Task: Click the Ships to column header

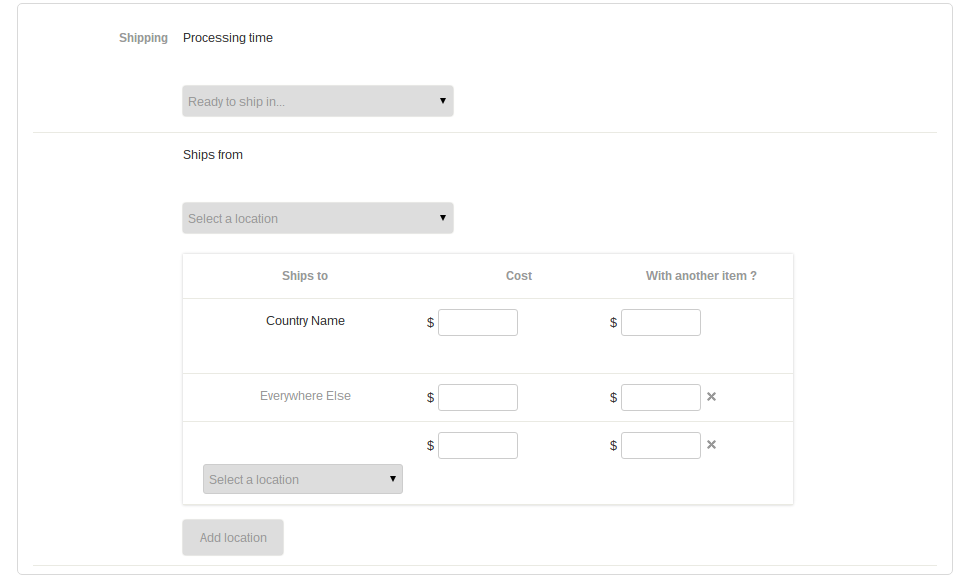Action: pos(305,276)
